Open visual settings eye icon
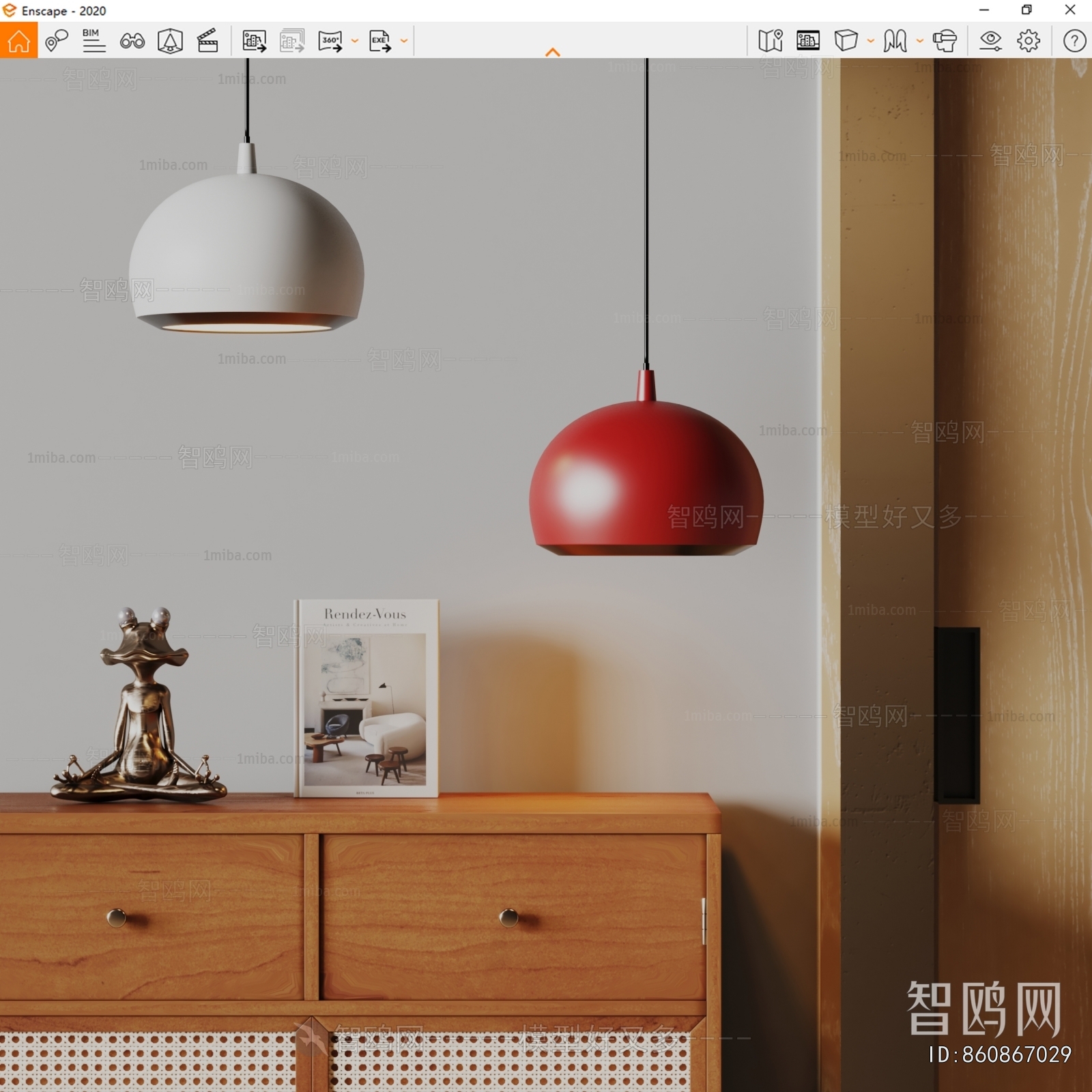 (990, 41)
